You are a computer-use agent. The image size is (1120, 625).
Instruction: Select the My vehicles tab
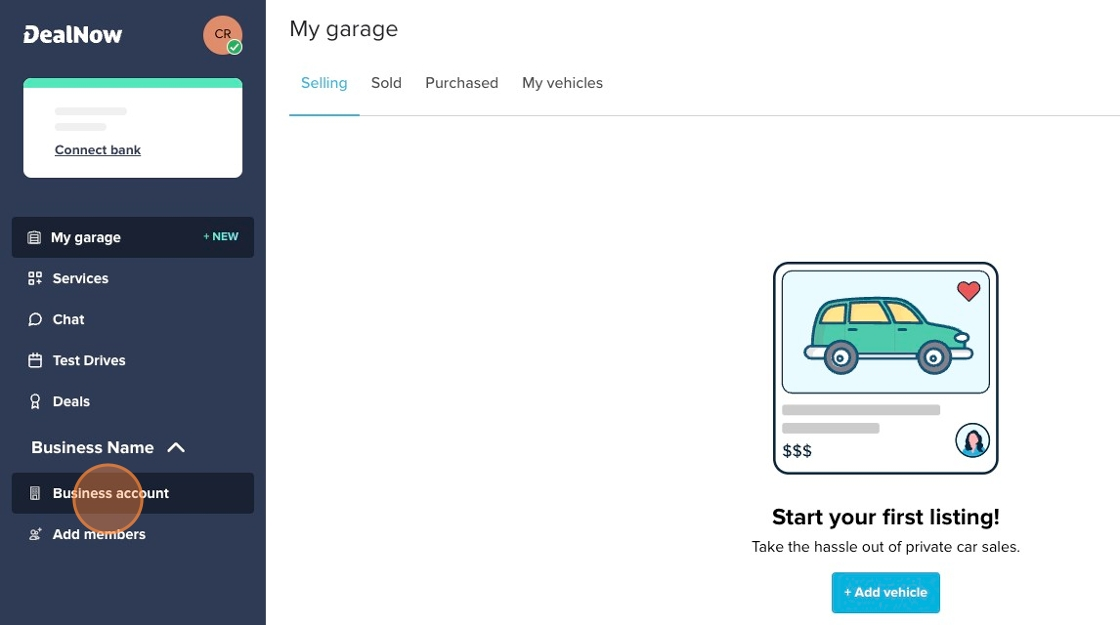(562, 83)
